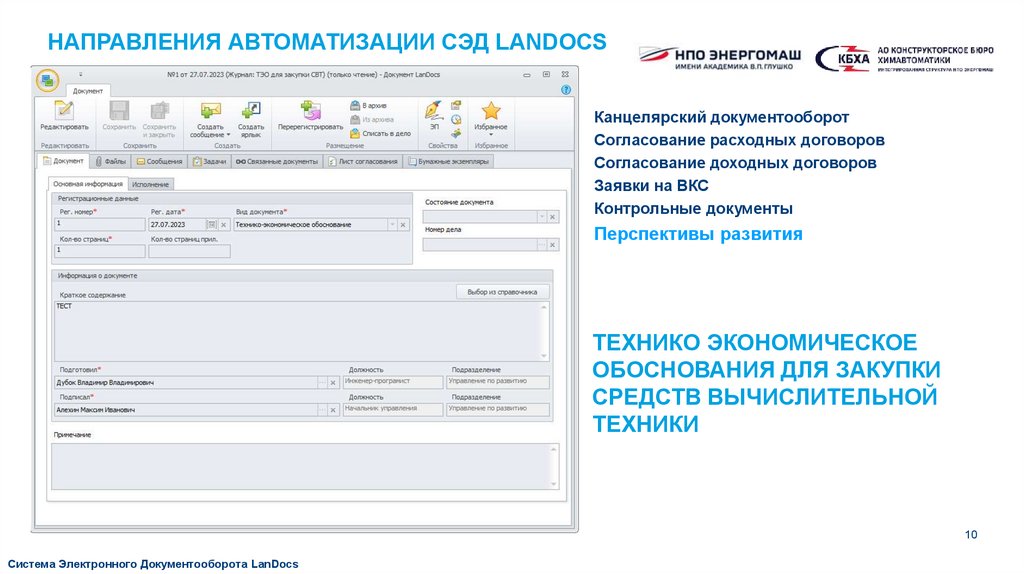Expand the Создать сообщение dropdown arrow
This screenshot has width=1024, height=574.
point(229,135)
